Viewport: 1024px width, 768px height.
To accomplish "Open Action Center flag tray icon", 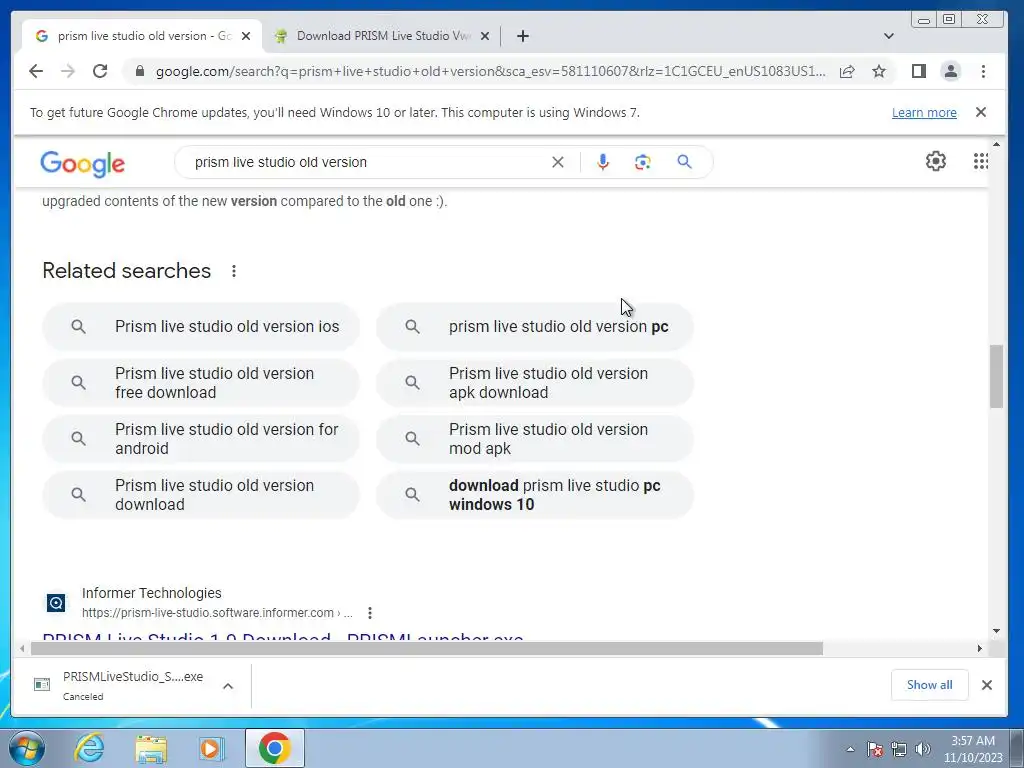I will (x=874, y=749).
